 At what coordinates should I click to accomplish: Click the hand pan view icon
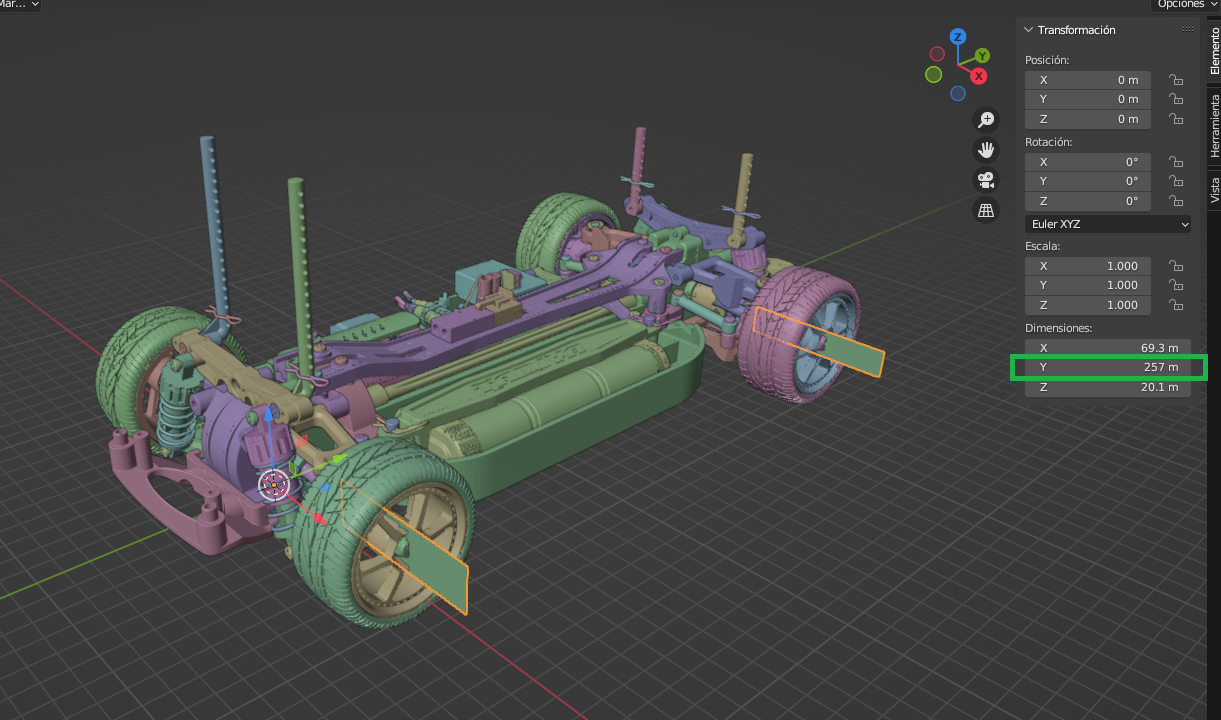click(986, 150)
